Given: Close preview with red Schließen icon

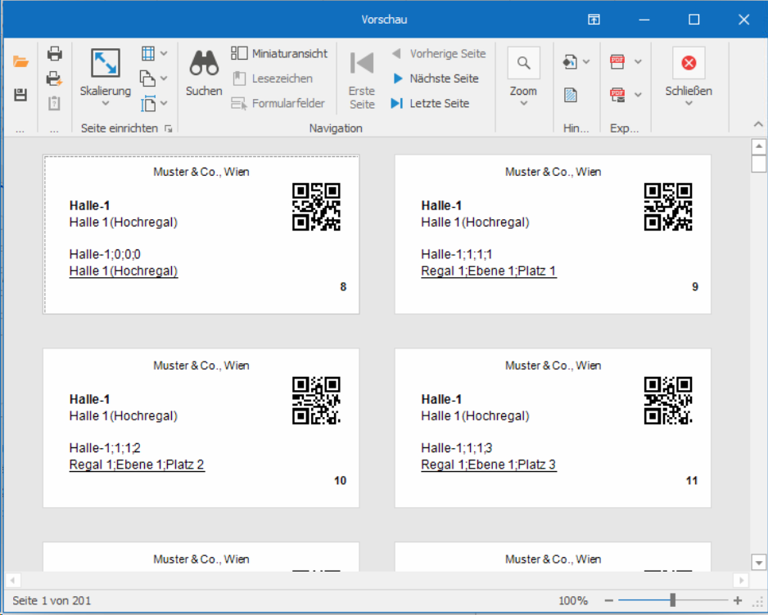Looking at the screenshot, I should click(689, 63).
